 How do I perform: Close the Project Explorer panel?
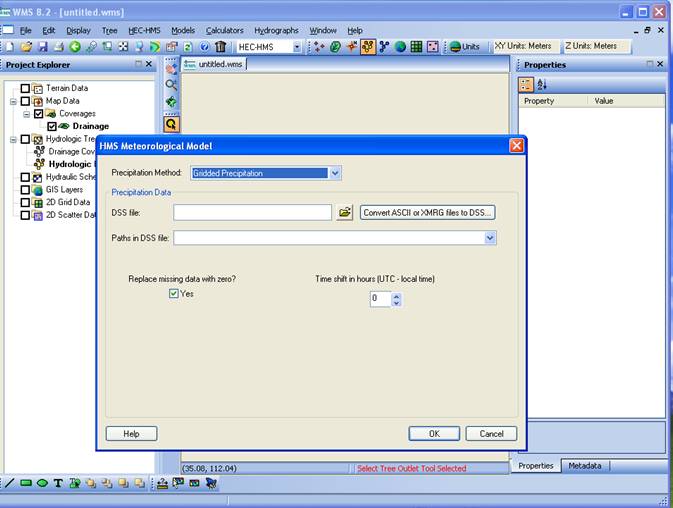(149, 64)
